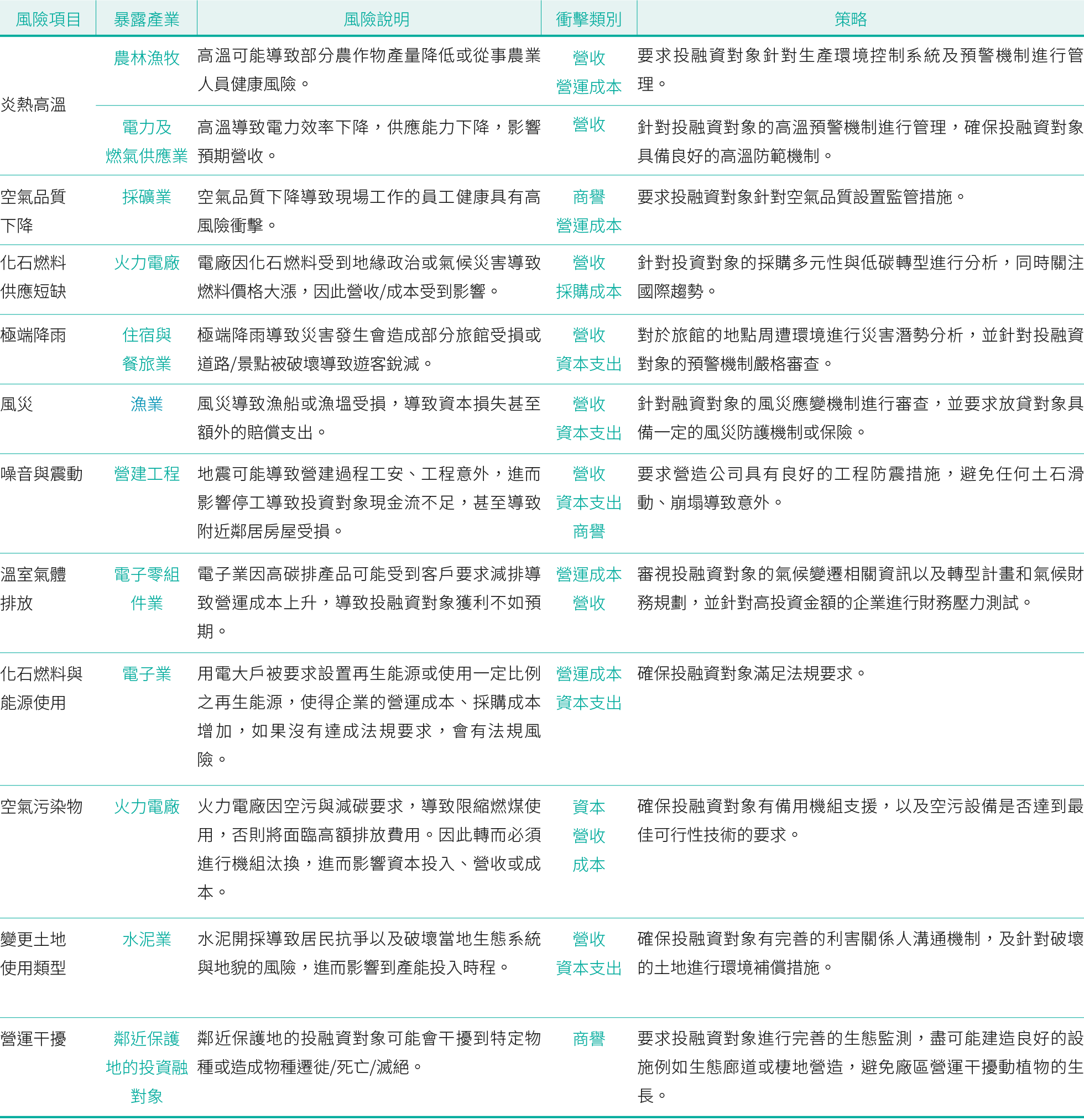Screen dimensions: 1084x1120
Task: Click the description 電子業因高碳排產品
Action: (x=369, y=602)
